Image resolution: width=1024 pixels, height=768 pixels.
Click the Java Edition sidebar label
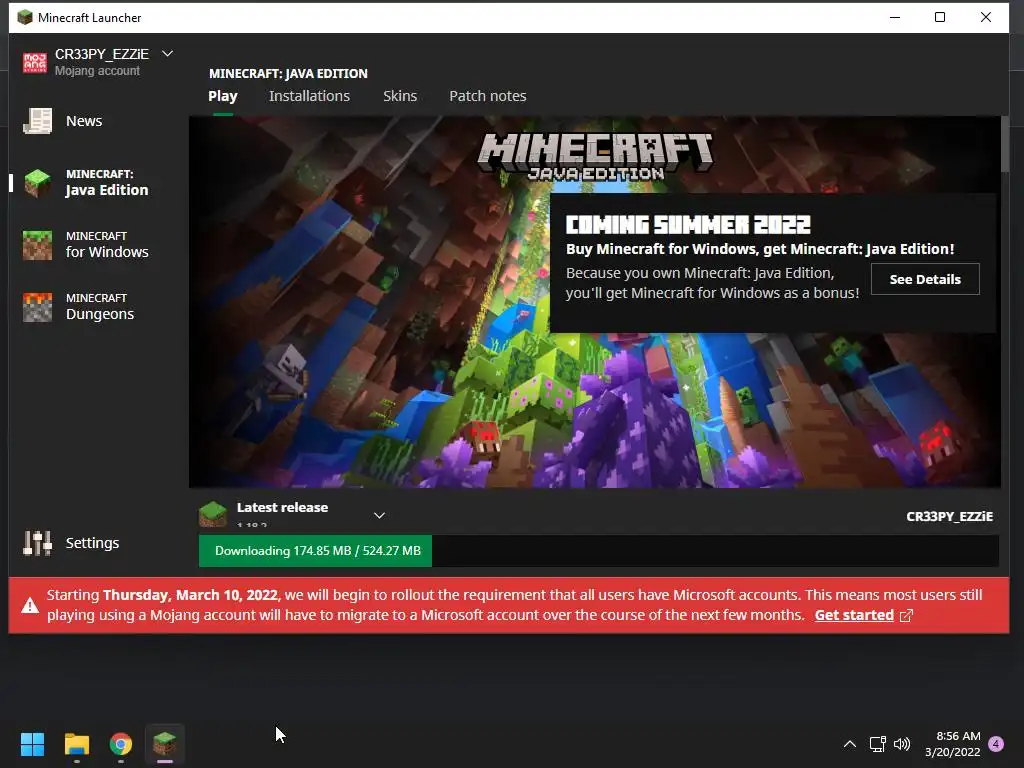[x=107, y=183]
